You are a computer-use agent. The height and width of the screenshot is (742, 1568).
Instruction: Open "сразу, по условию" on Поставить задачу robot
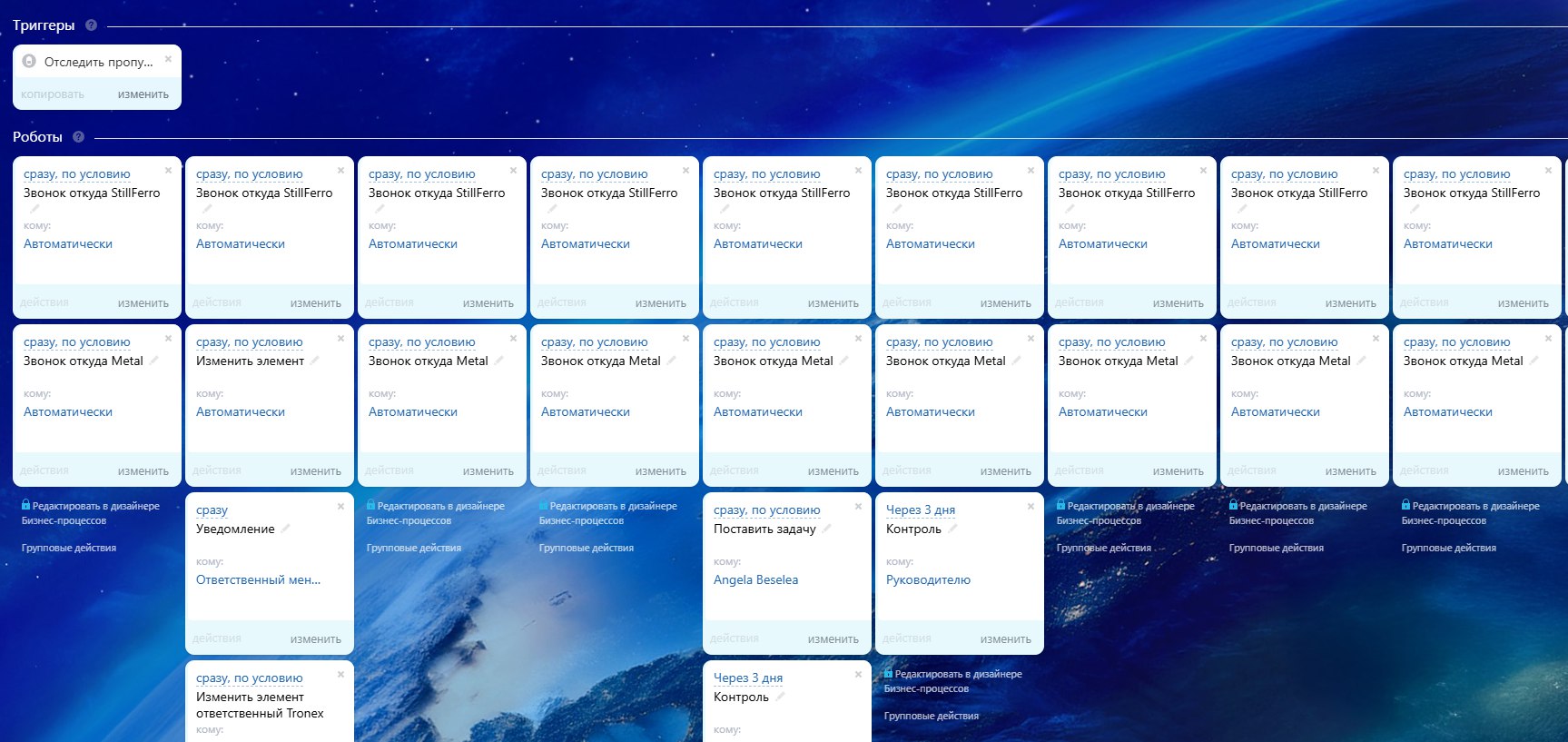click(766, 510)
